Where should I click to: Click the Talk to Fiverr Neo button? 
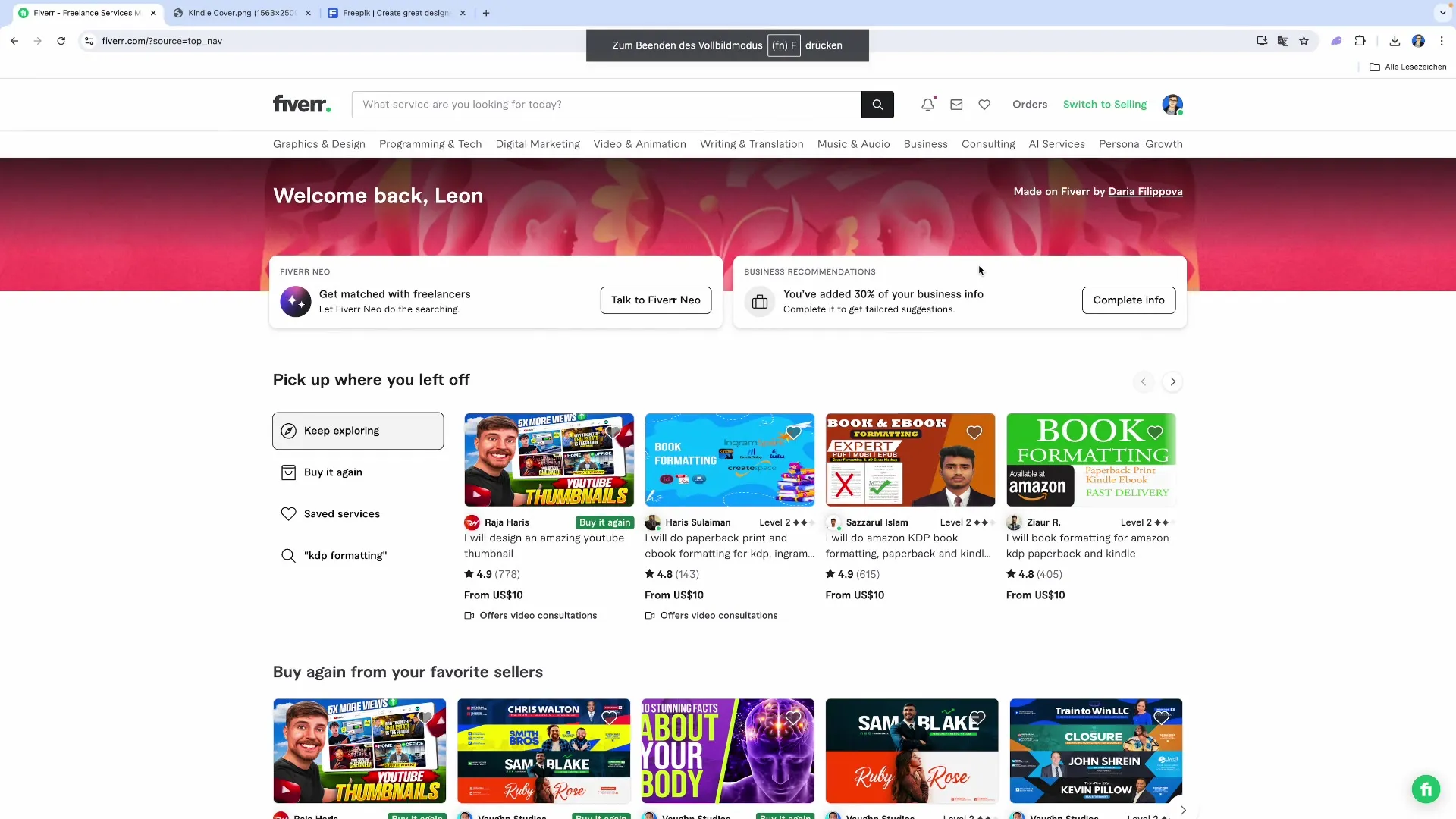click(x=655, y=300)
